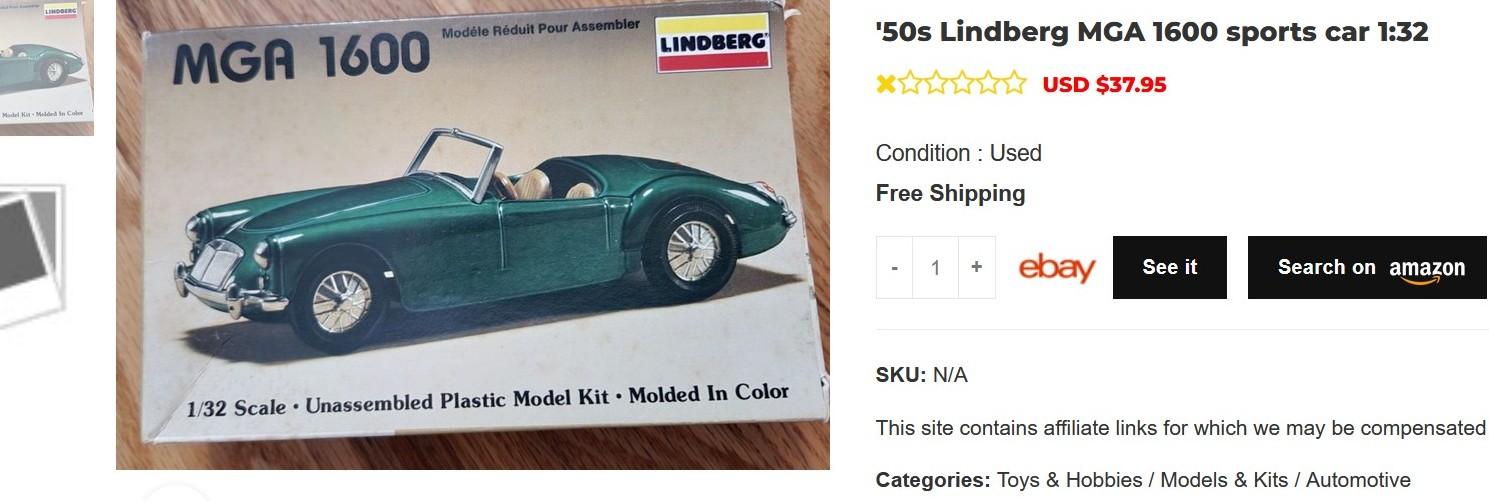Click the USD $37.95 price text
The image size is (1489, 501).
[x=1104, y=85]
